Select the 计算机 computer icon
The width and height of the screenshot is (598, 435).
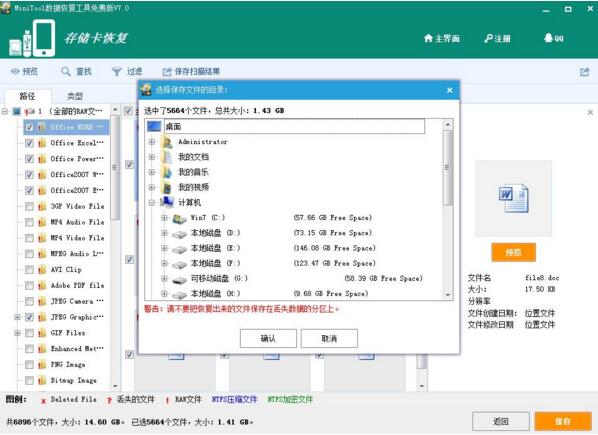(x=167, y=202)
